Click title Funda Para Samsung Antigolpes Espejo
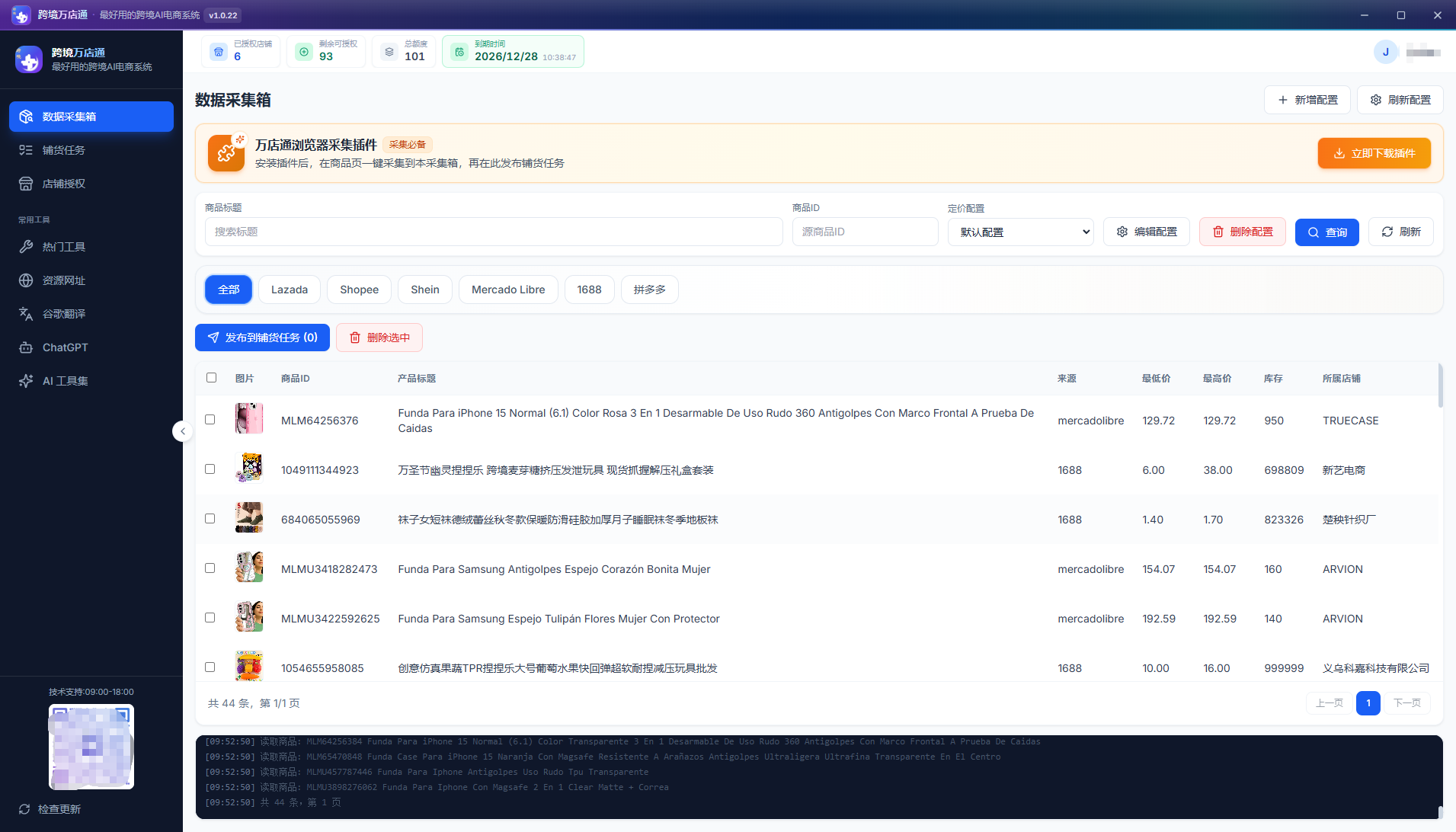Image resolution: width=1456 pixels, height=832 pixels. (x=554, y=569)
